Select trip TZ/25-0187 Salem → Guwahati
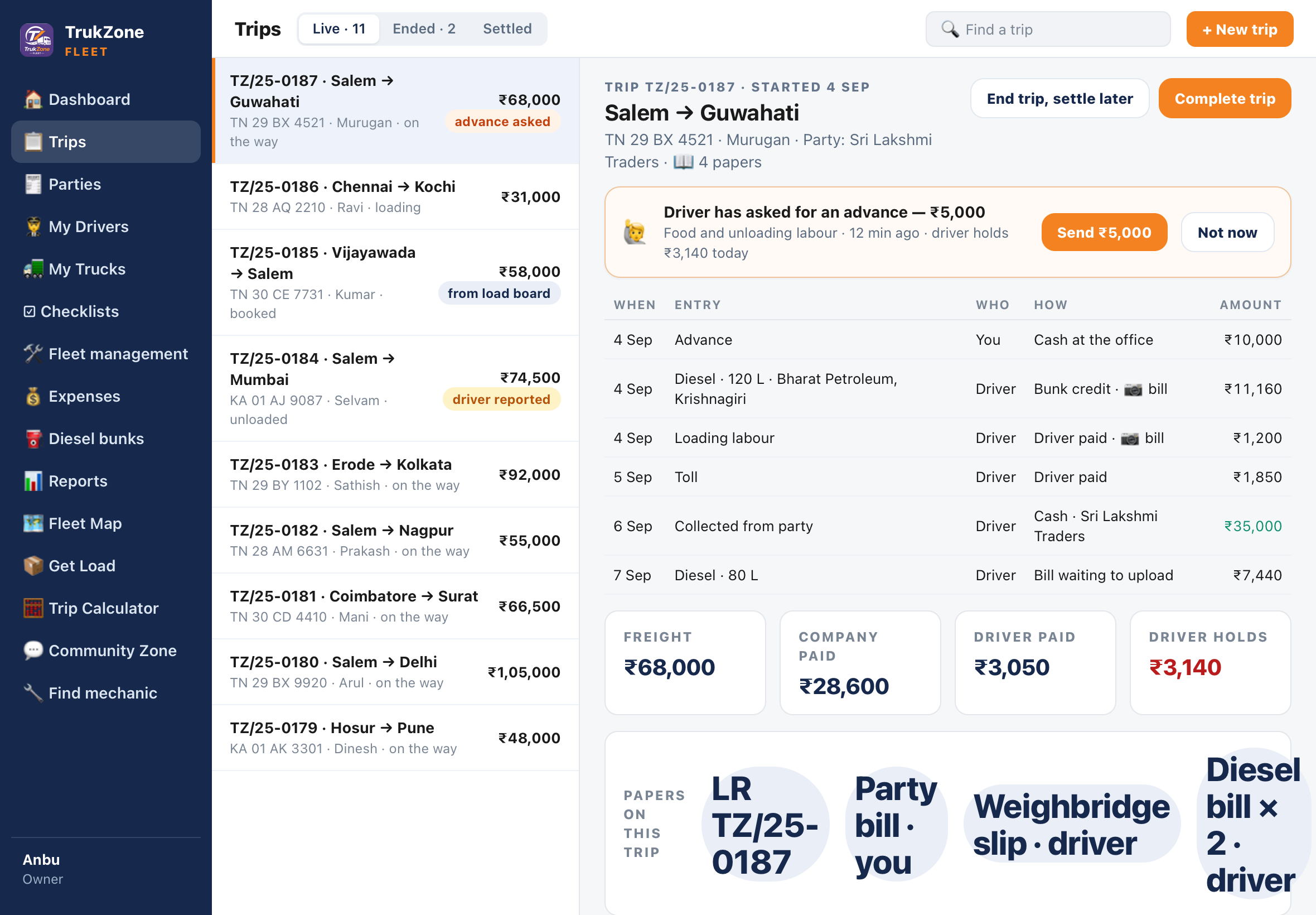Screen dimensions: 1316x915 395,110
